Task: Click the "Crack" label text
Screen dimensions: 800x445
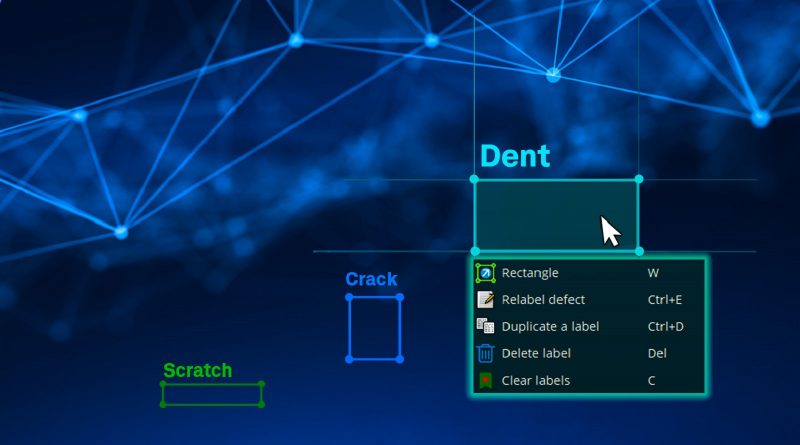Action: [371, 279]
